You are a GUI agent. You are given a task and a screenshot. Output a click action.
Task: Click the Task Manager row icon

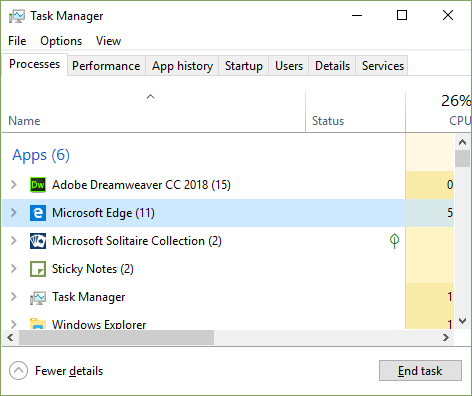click(x=38, y=297)
